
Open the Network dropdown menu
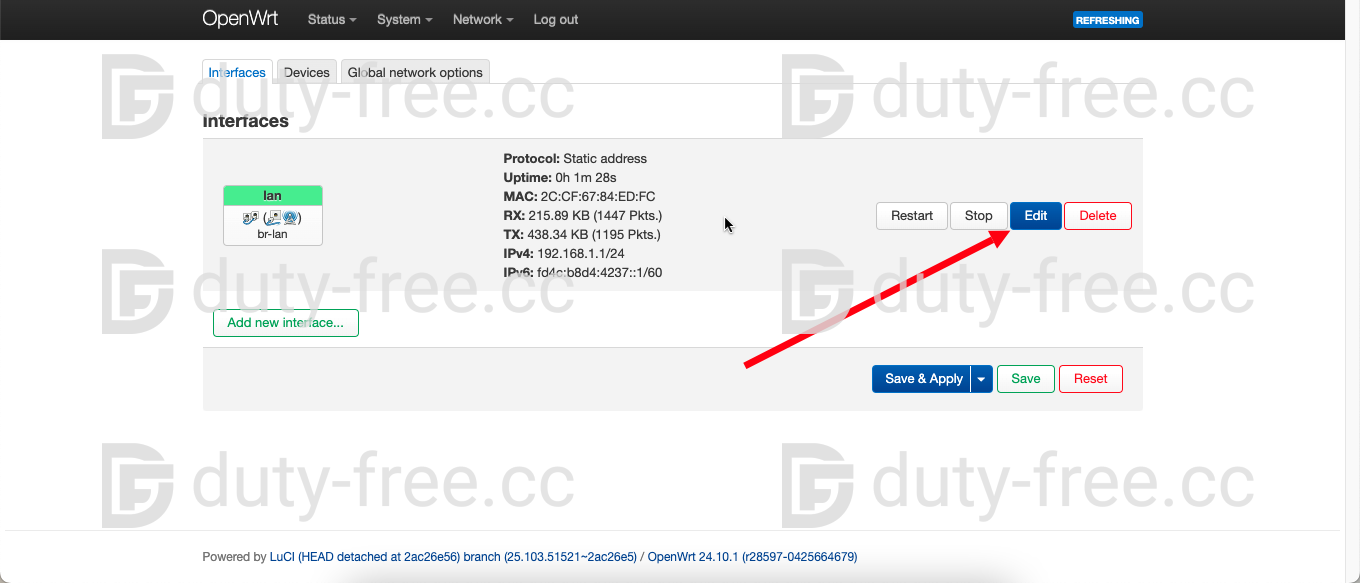[x=482, y=19]
